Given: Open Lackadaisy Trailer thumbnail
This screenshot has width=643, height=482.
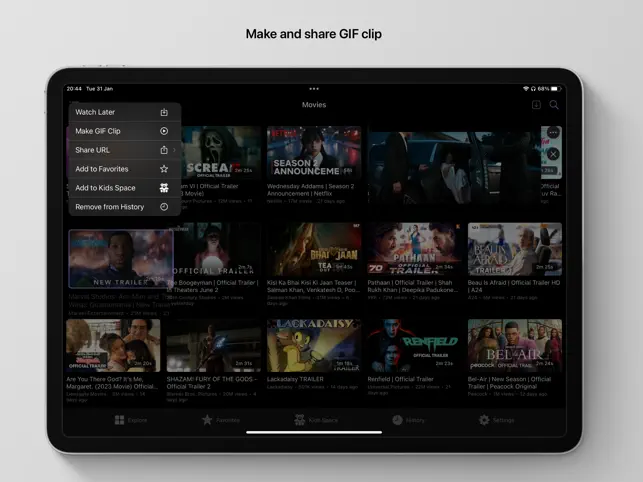Looking at the screenshot, I should 314,345.
